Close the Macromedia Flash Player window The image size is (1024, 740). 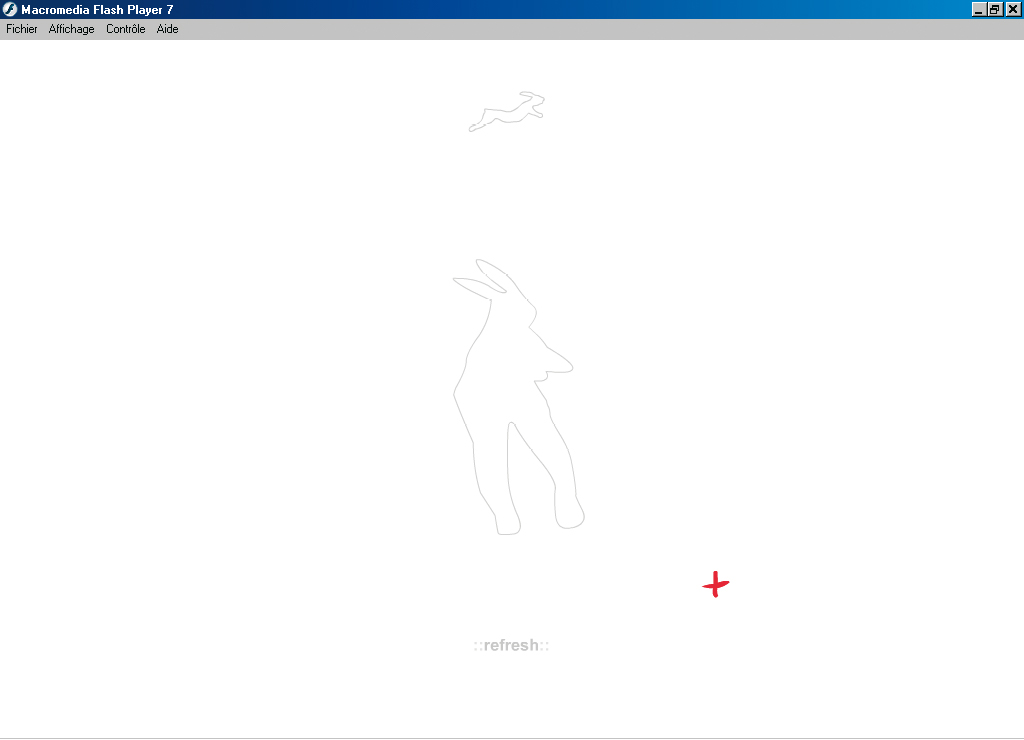point(1013,9)
